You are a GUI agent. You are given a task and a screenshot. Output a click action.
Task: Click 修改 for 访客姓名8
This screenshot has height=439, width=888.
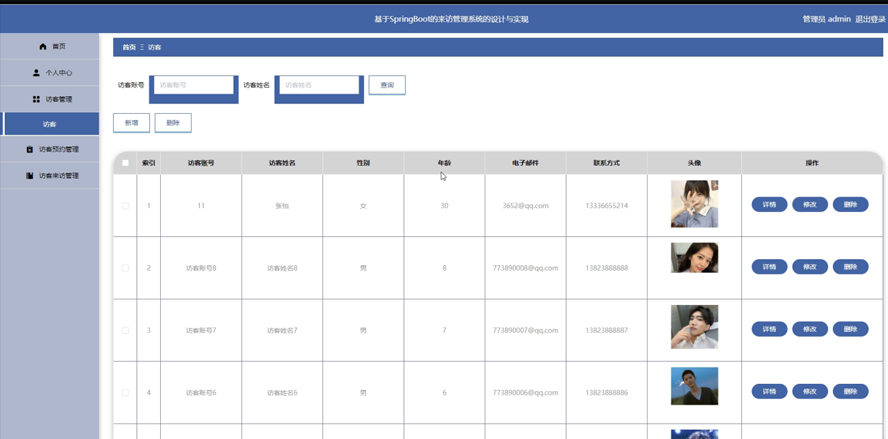click(x=810, y=267)
